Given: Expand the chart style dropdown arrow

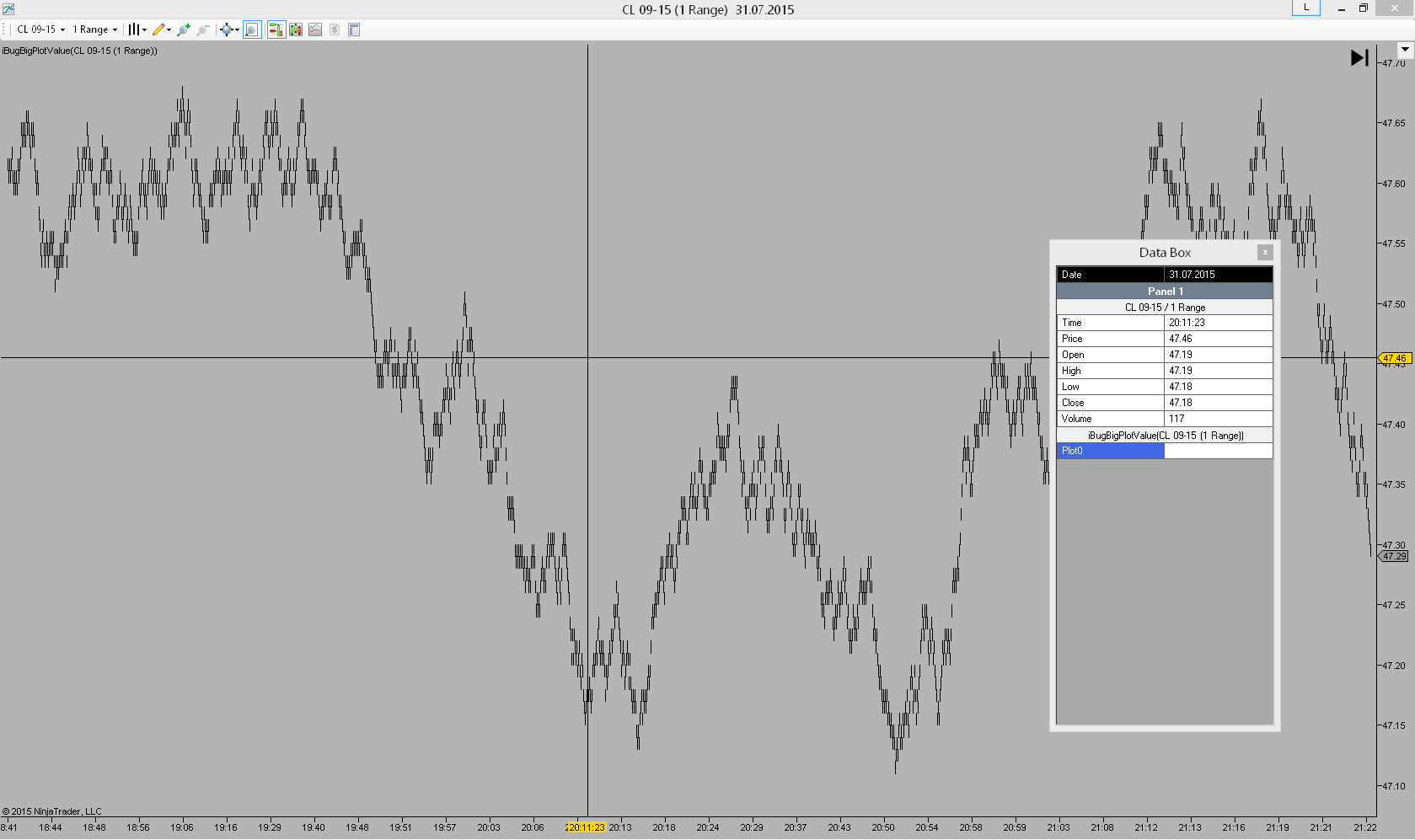Looking at the screenshot, I should (145, 29).
